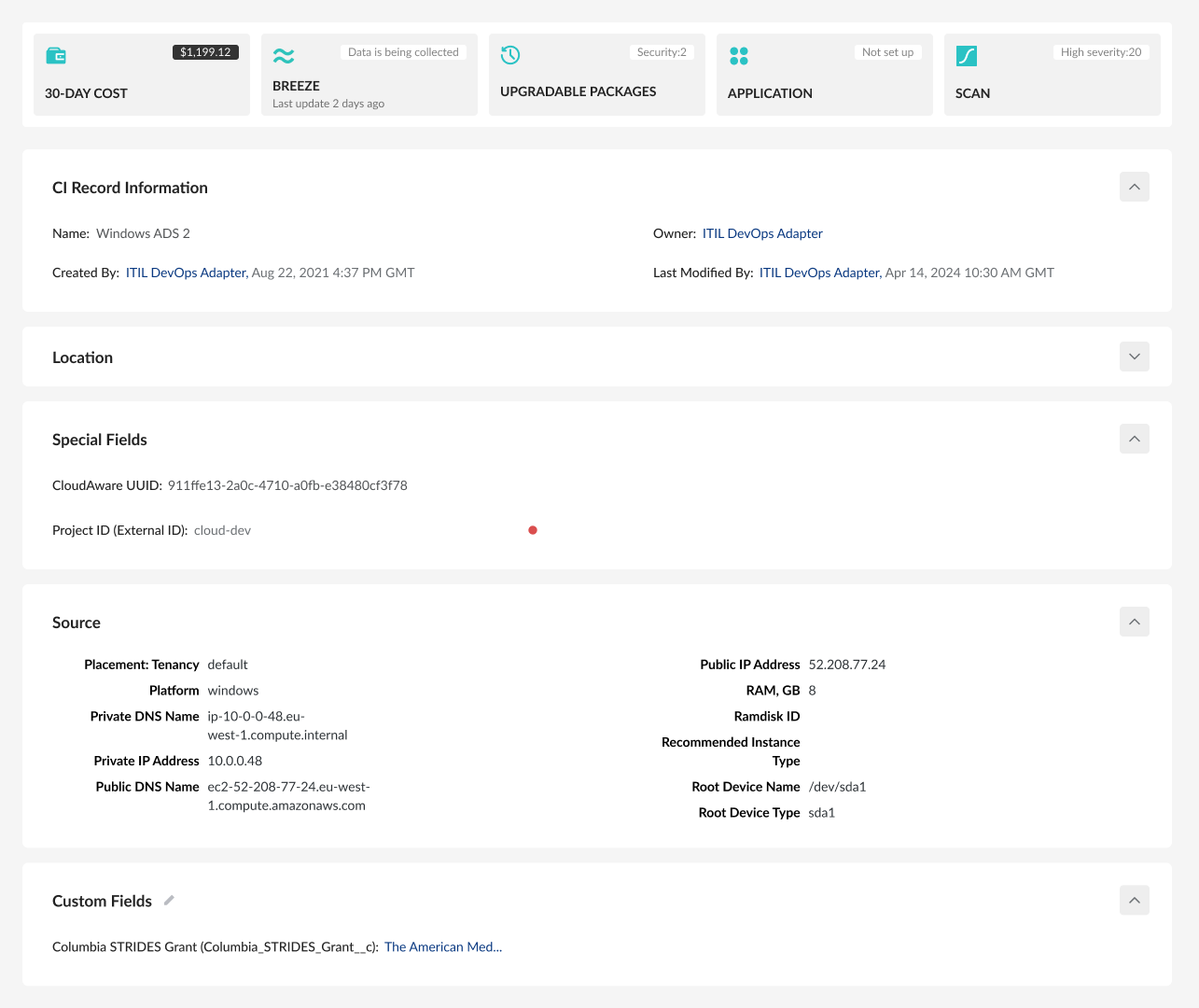Click the Columbia STRIDES Grant field label
Image resolution: width=1199 pixels, height=1008 pixels.
point(216,946)
